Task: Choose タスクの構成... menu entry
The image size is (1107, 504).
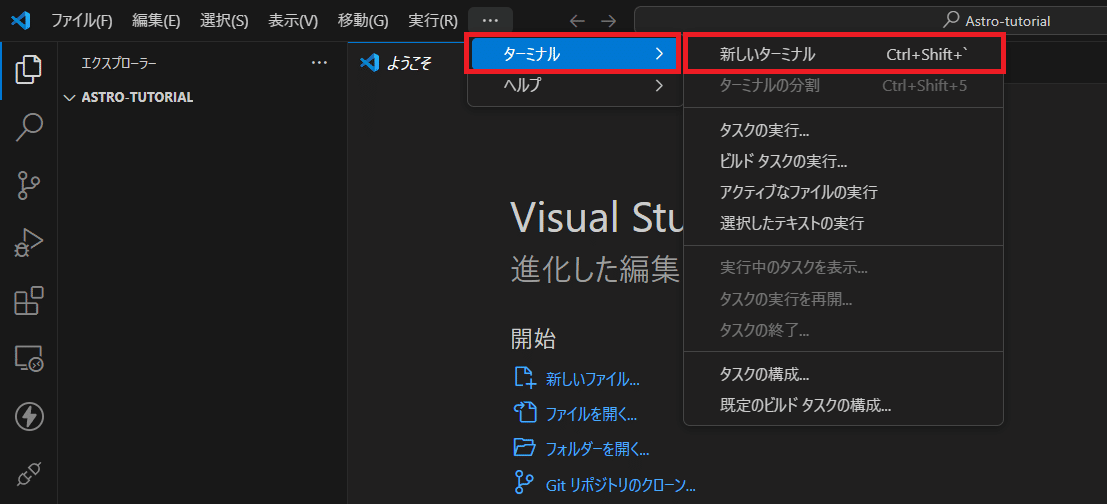Action: (x=844, y=374)
